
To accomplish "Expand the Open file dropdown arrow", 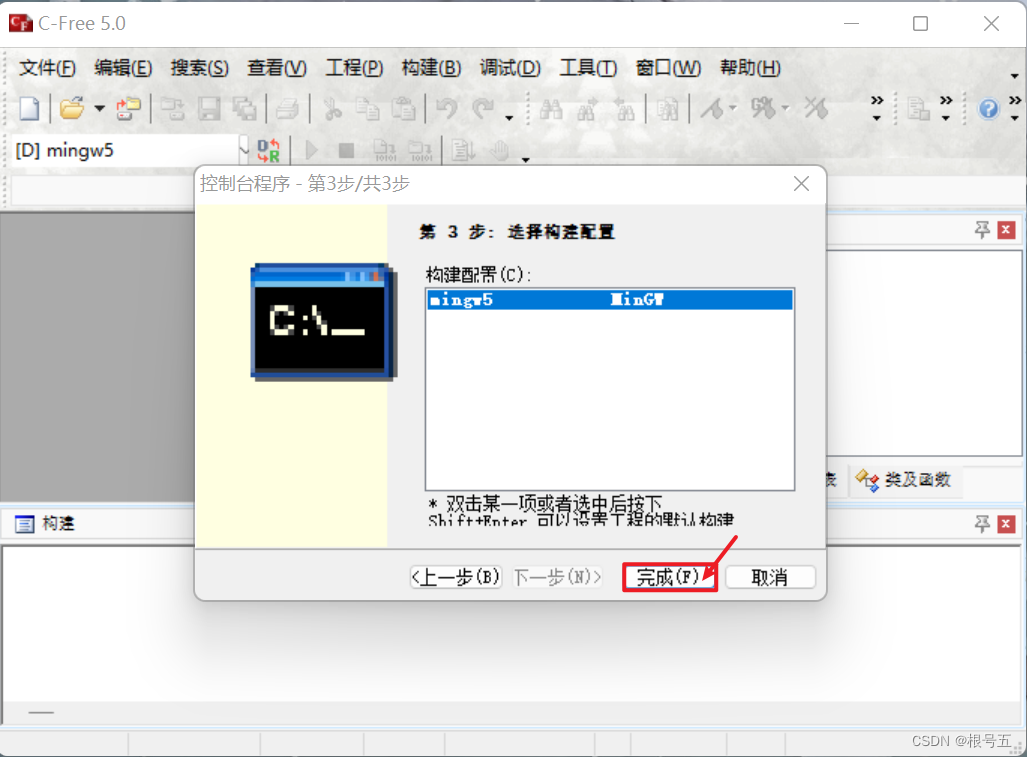I will [x=100, y=108].
